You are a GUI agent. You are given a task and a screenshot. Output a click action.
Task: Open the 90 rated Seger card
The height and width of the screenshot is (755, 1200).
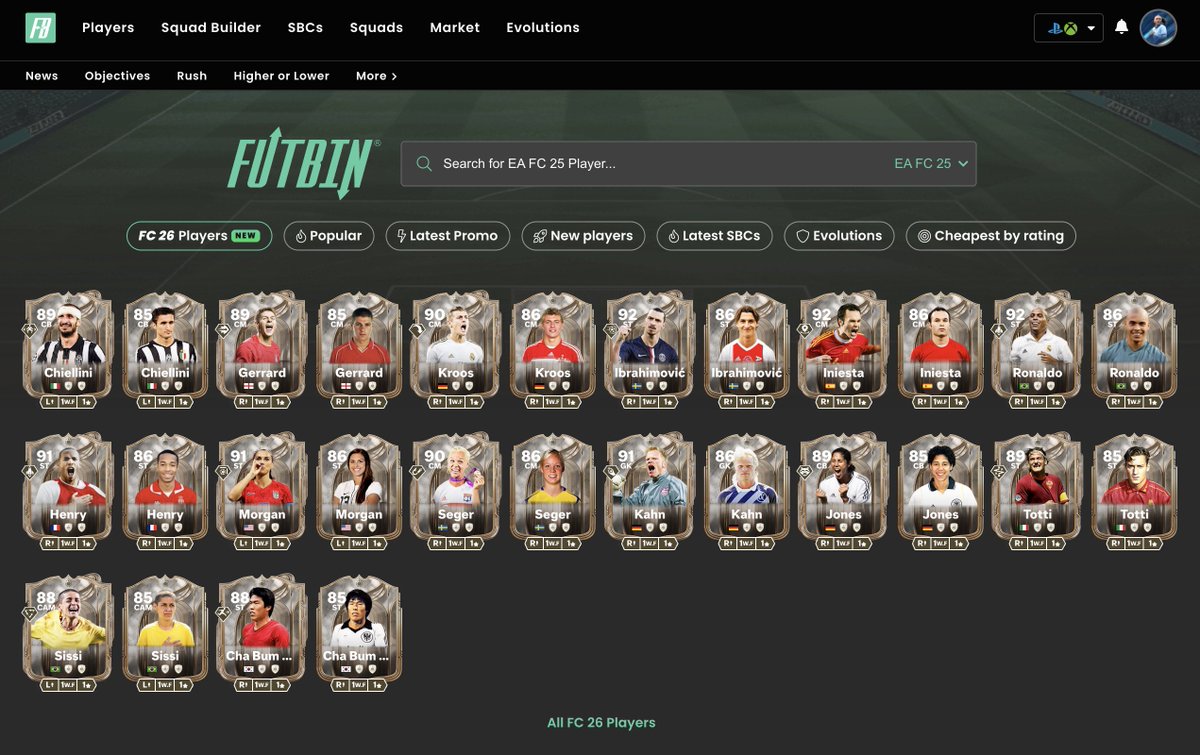click(456, 492)
